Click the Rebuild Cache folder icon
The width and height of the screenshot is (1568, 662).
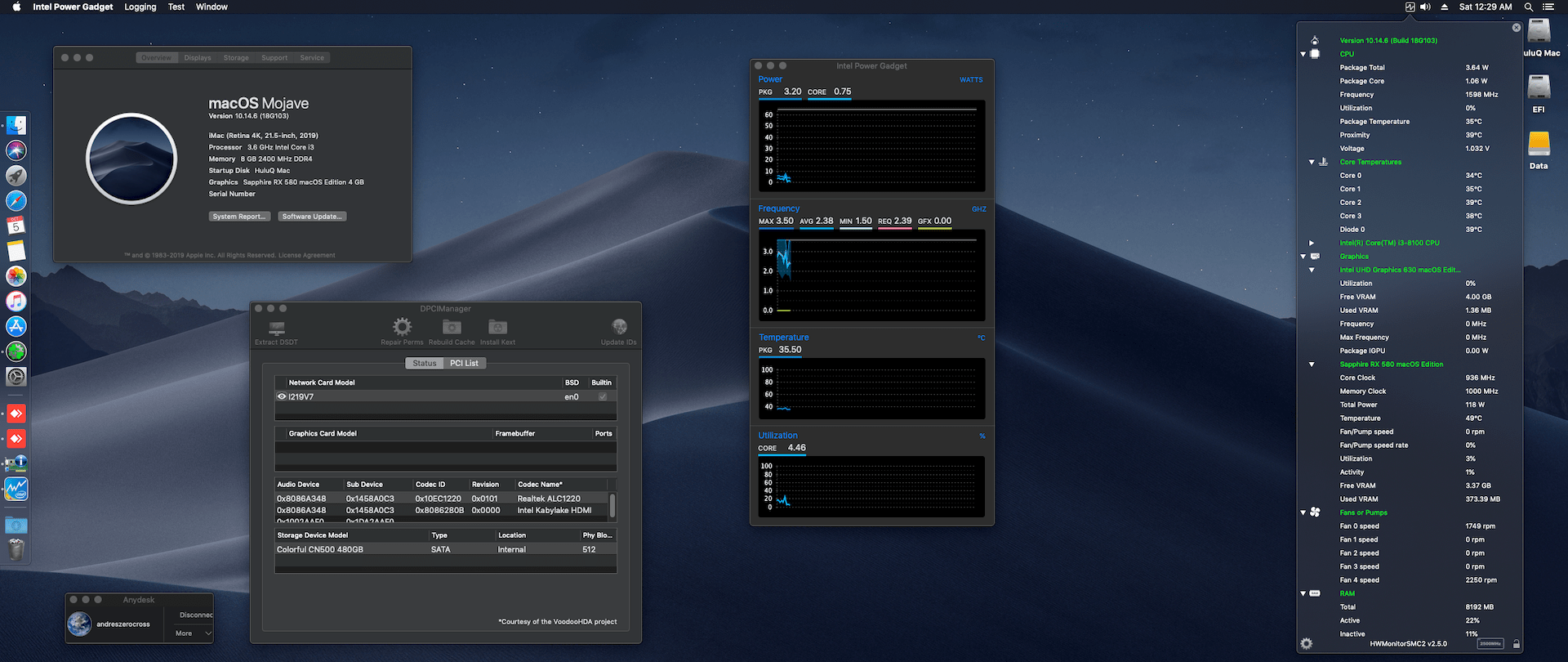point(452,327)
